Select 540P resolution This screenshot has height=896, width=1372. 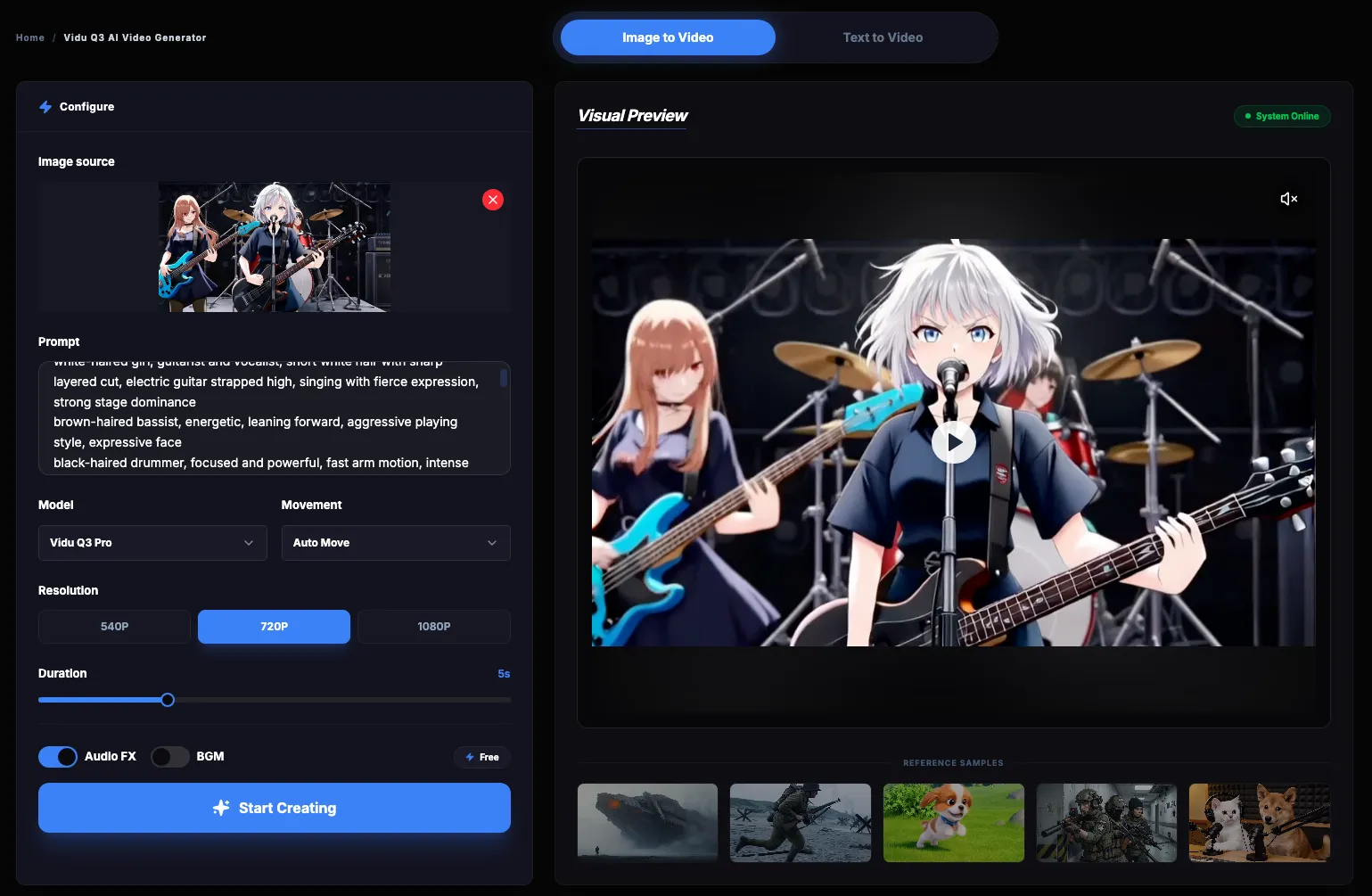click(114, 627)
